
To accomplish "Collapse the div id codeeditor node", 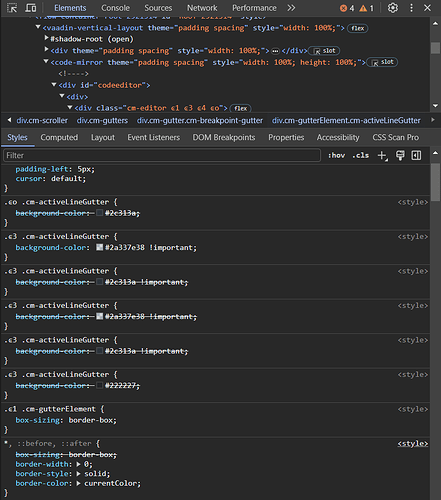I will pos(54,85).
